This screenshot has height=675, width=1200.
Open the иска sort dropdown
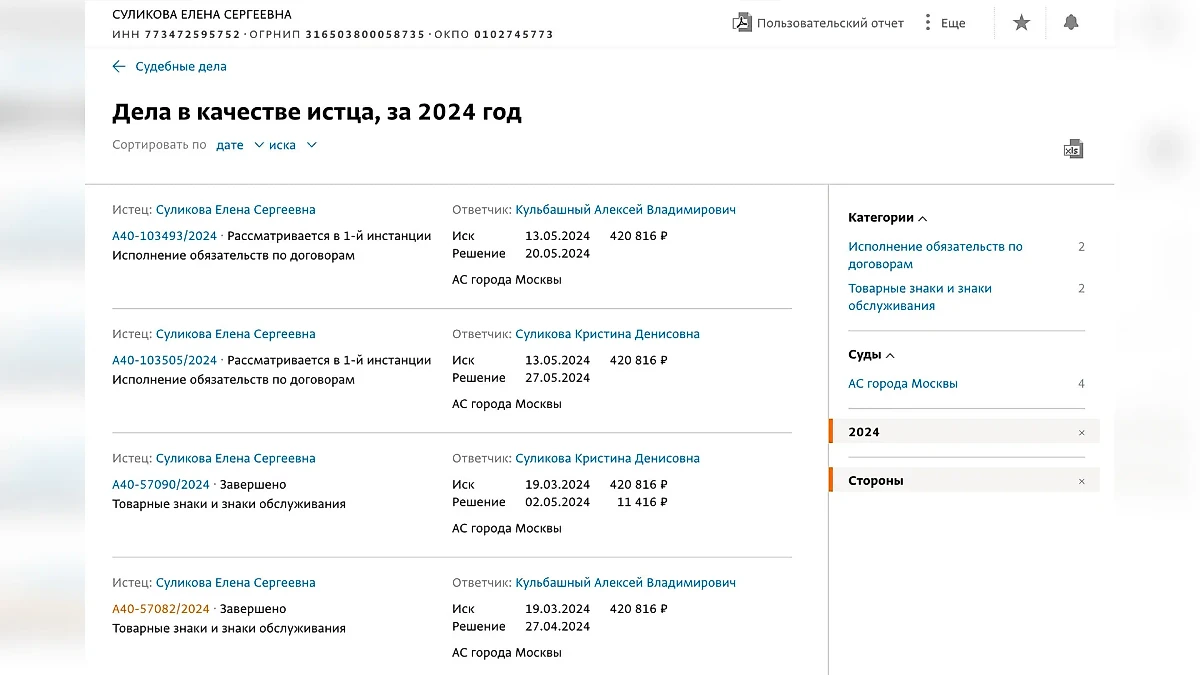click(x=292, y=145)
